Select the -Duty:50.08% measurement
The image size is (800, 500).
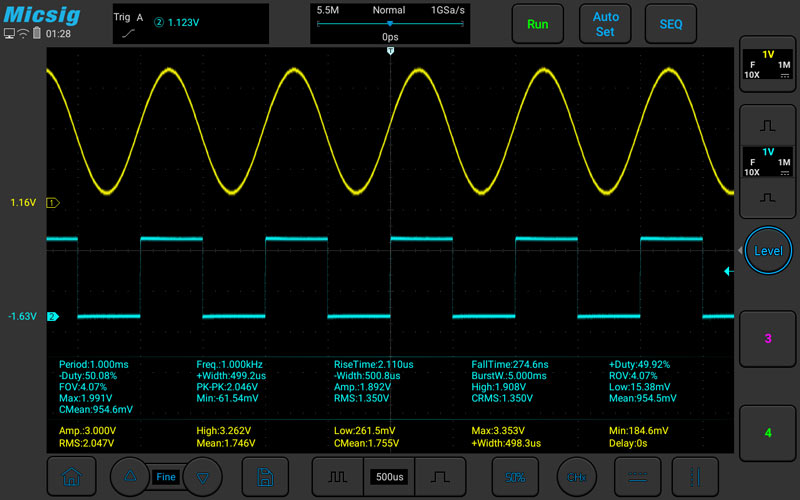(x=88, y=376)
